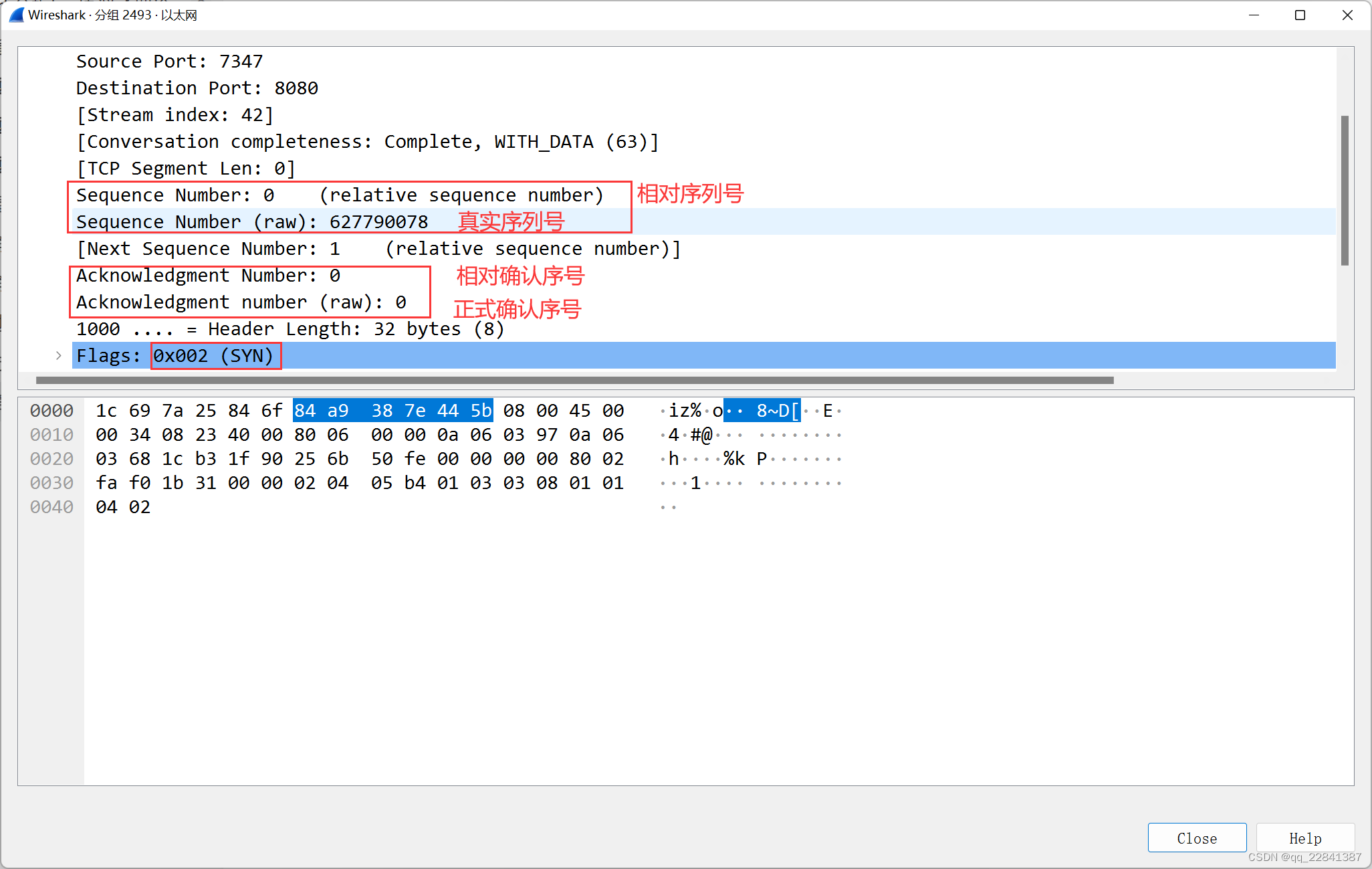1372x869 pixels.
Task: Click the hex offset 0030 label
Action: [x=51, y=483]
